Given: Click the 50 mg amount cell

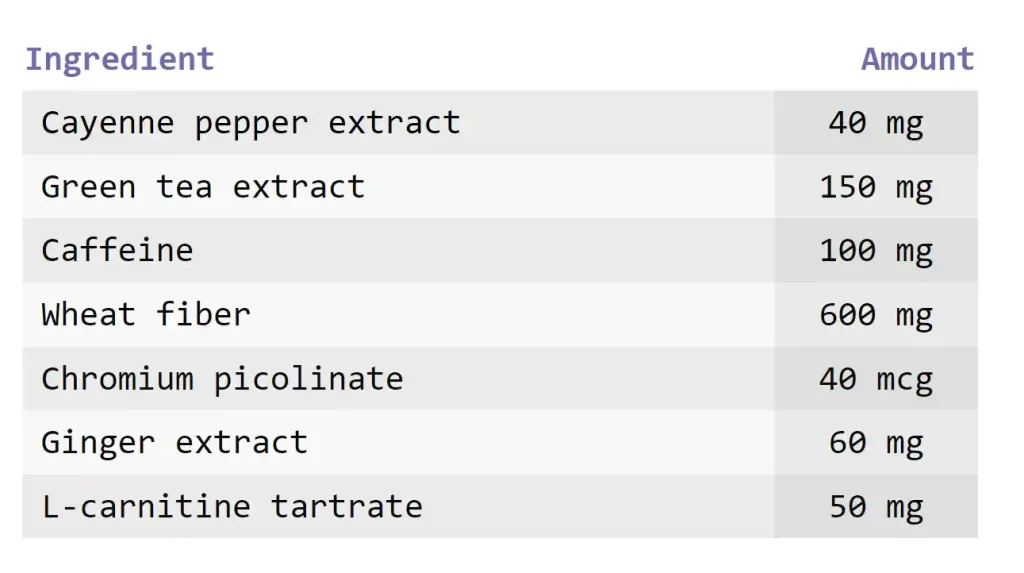Looking at the screenshot, I should [x=876, y=507].
